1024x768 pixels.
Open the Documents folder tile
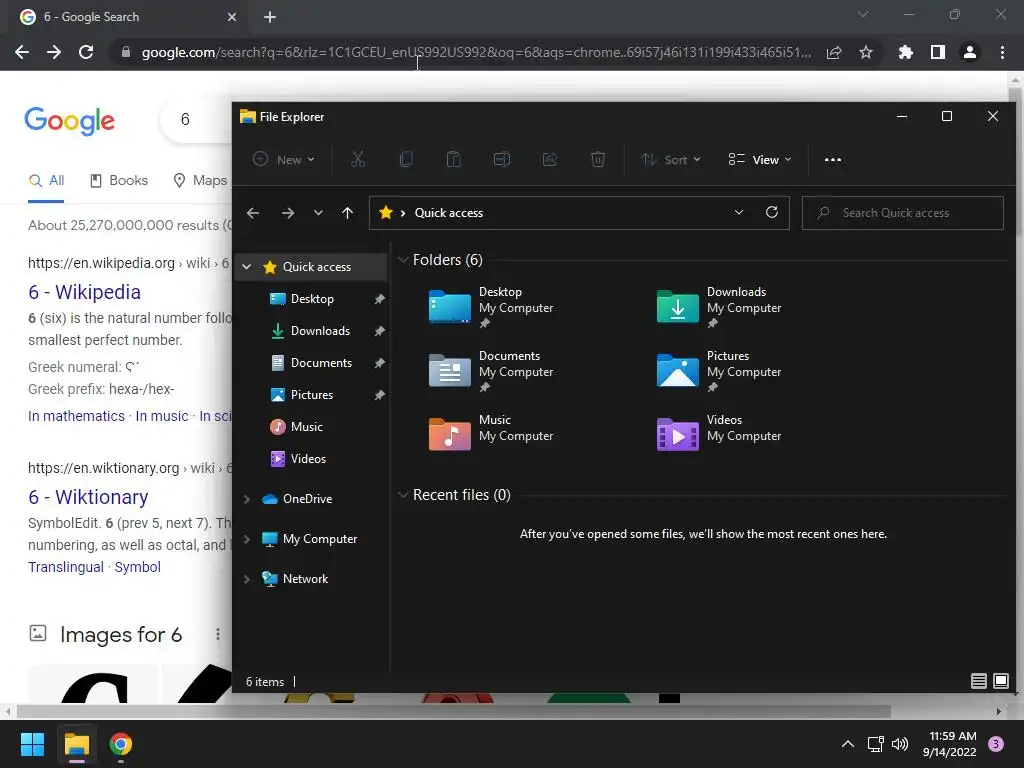pos(491,371)
